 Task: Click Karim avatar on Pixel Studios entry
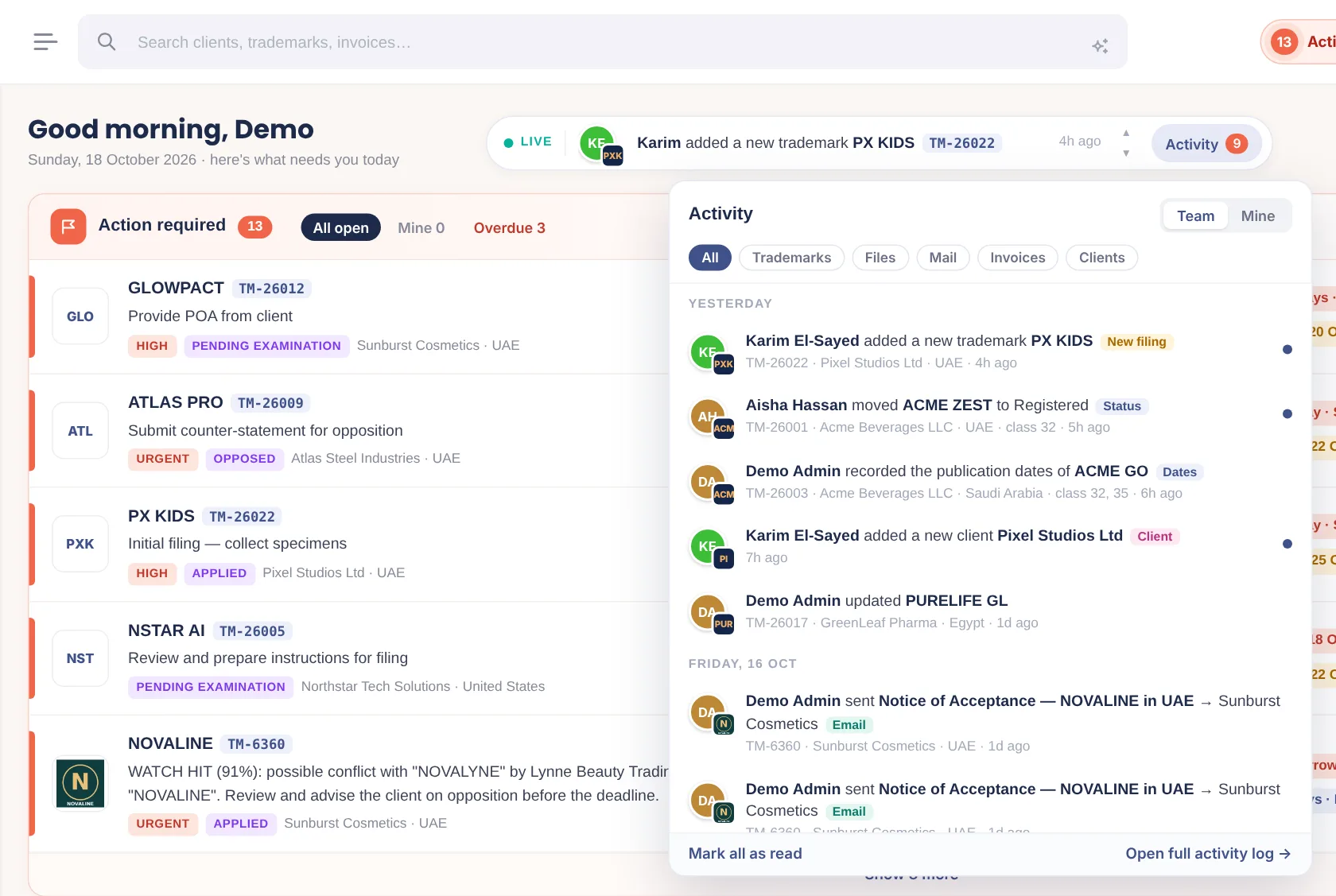tap(708, 546)
